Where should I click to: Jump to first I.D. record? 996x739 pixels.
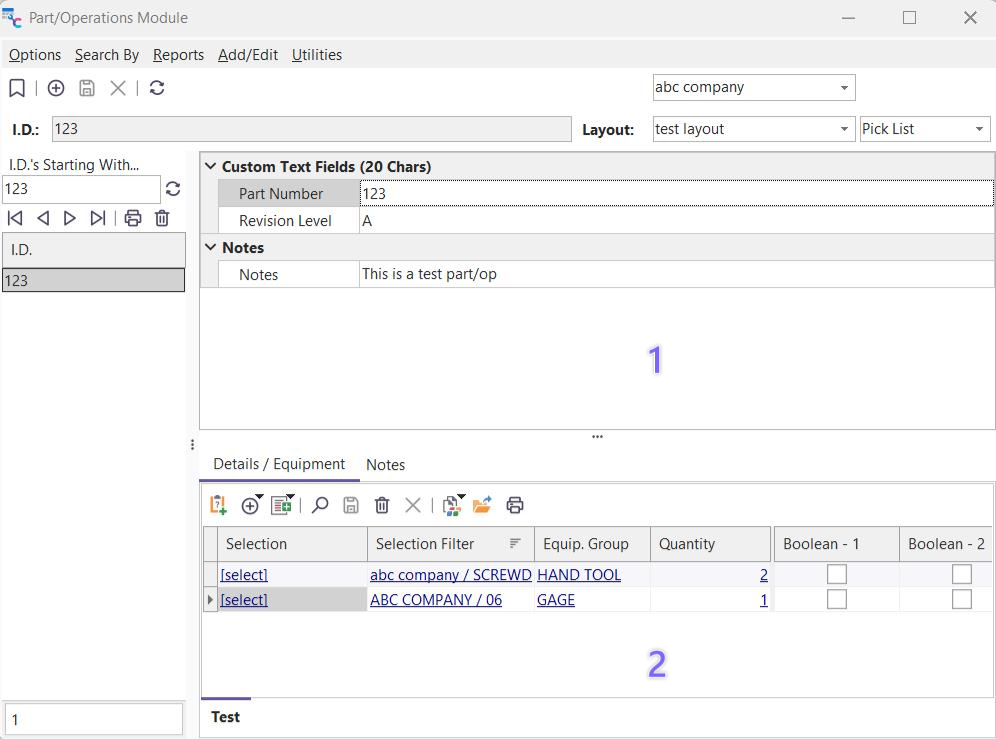coord(15,218)
